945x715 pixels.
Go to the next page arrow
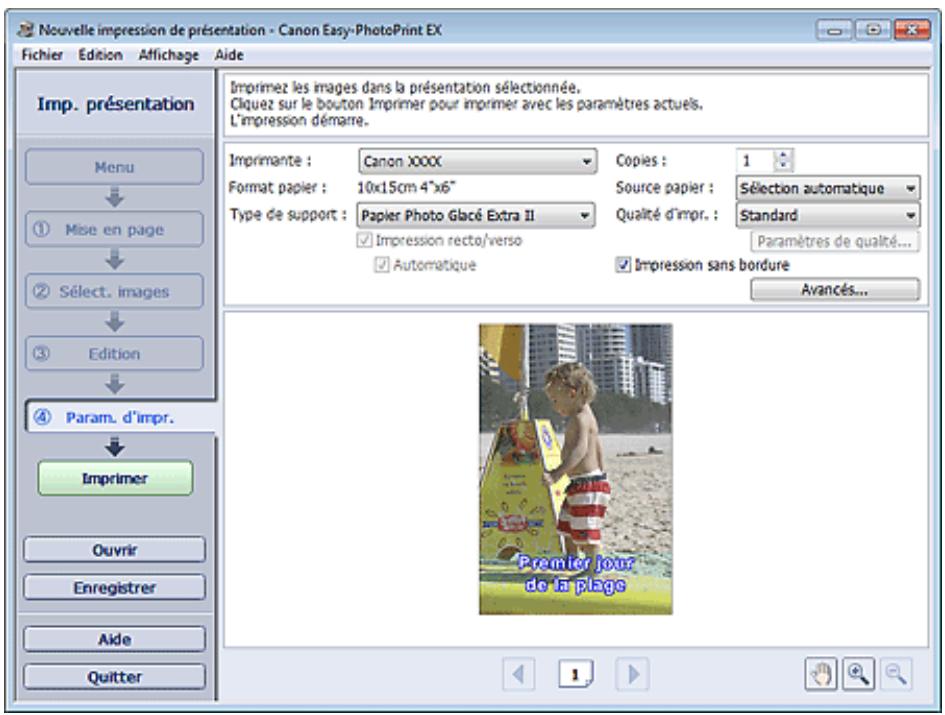(633, 673)
